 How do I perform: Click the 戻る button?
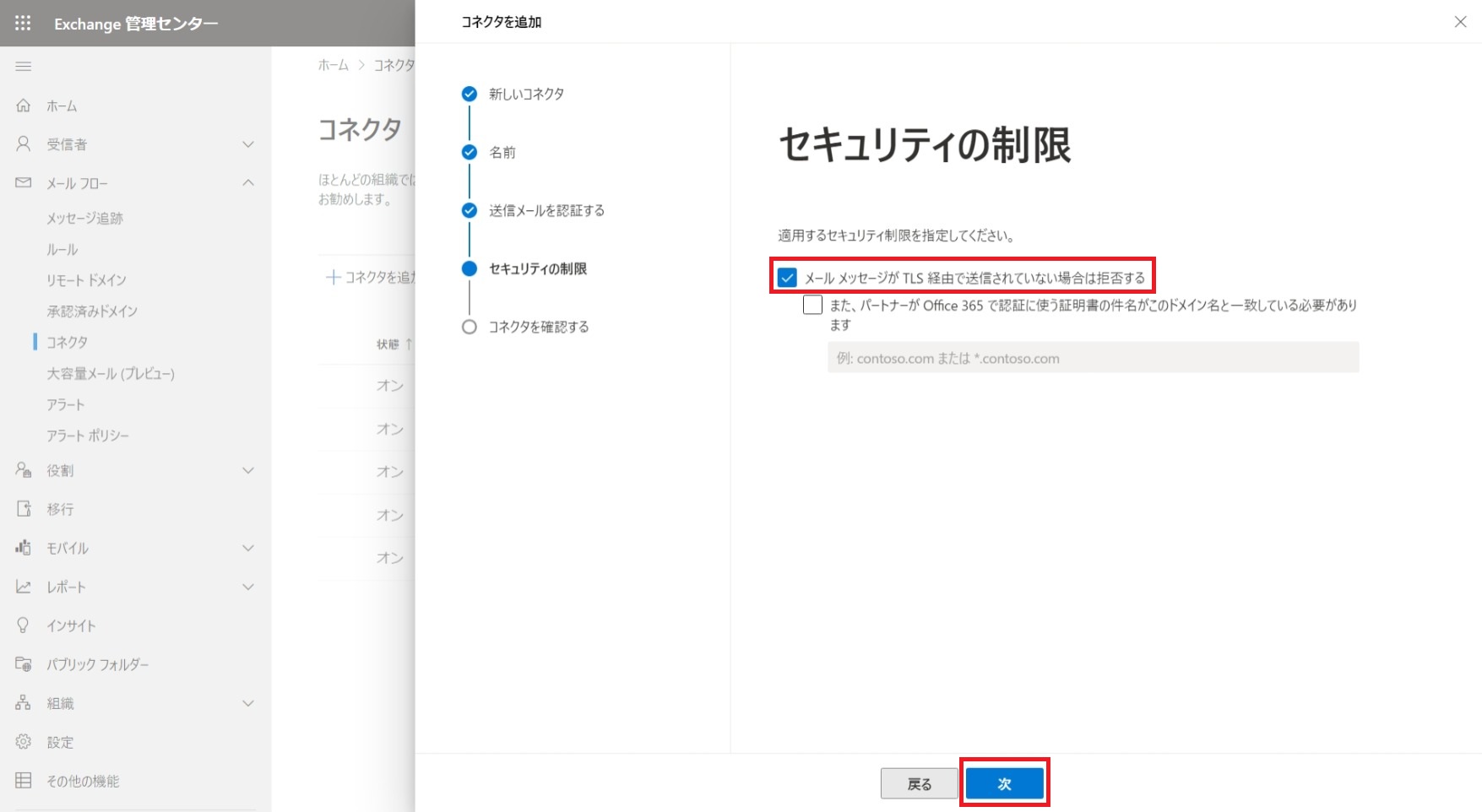tap(919, 784)
